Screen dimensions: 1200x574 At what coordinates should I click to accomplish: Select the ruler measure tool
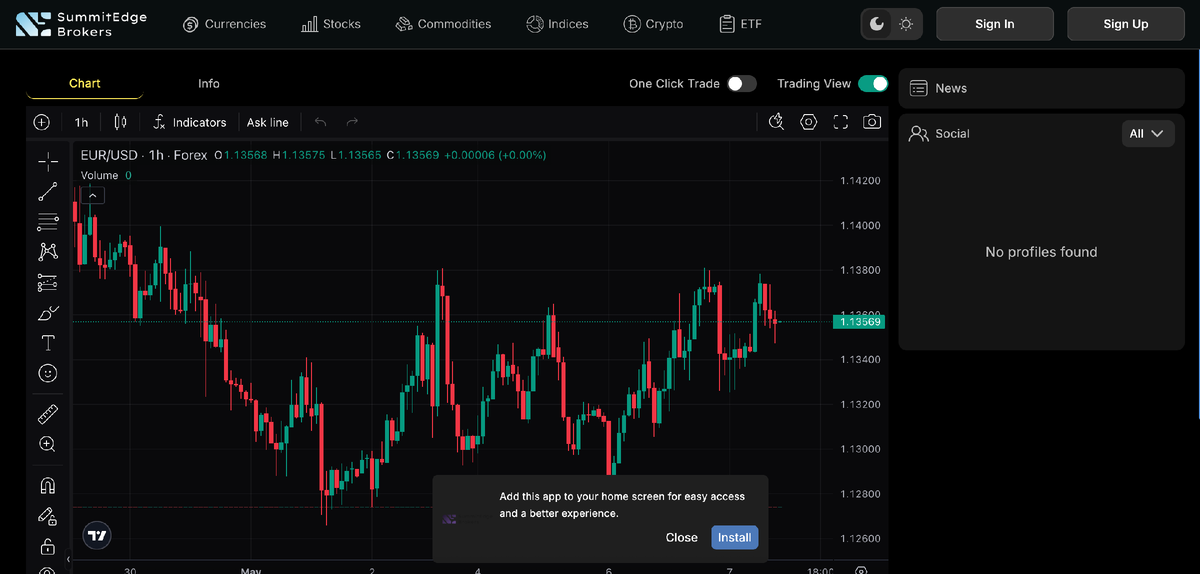click(x=47, y=414)
